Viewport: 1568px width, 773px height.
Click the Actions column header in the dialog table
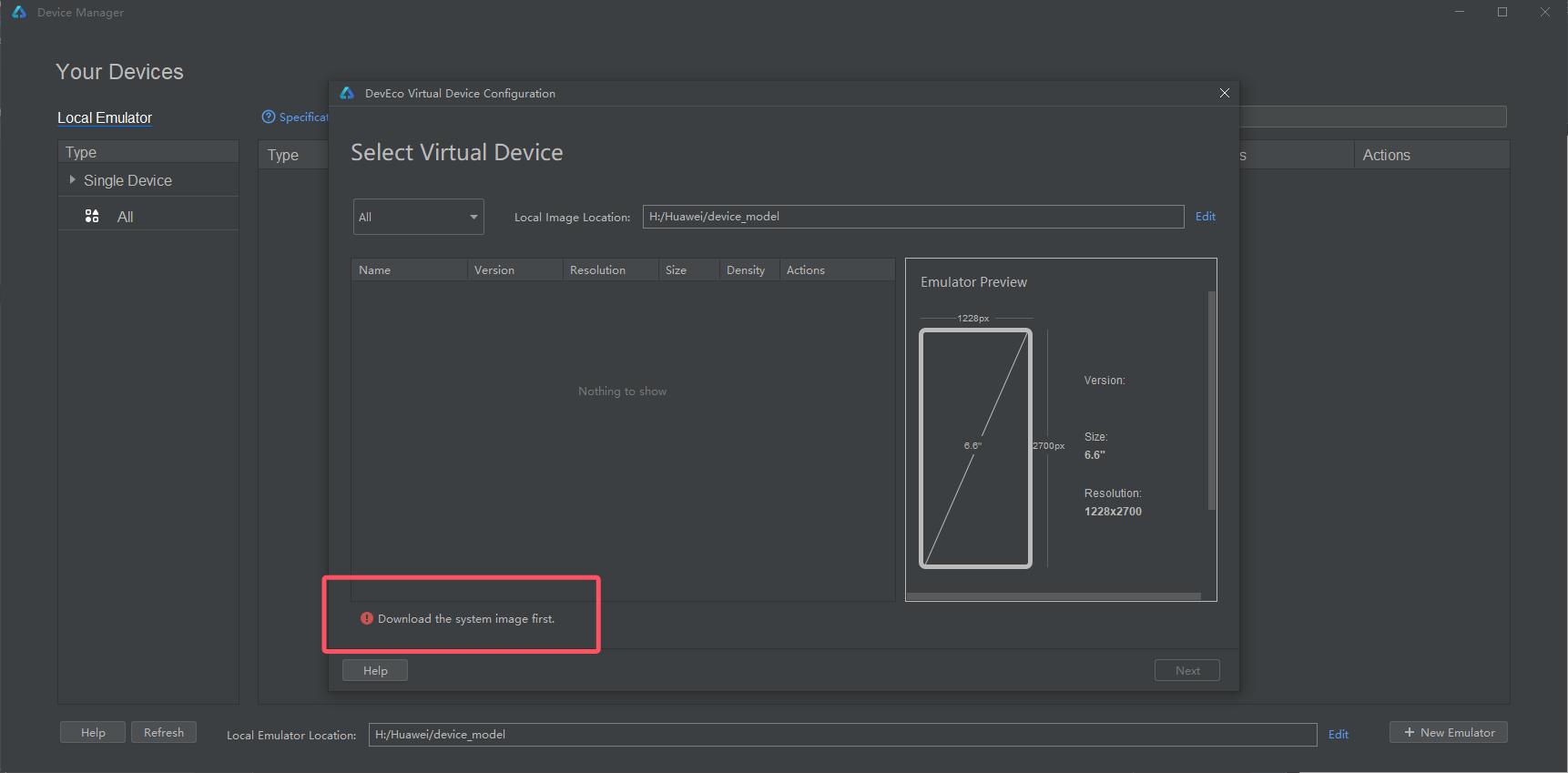(x=837, y=270)
